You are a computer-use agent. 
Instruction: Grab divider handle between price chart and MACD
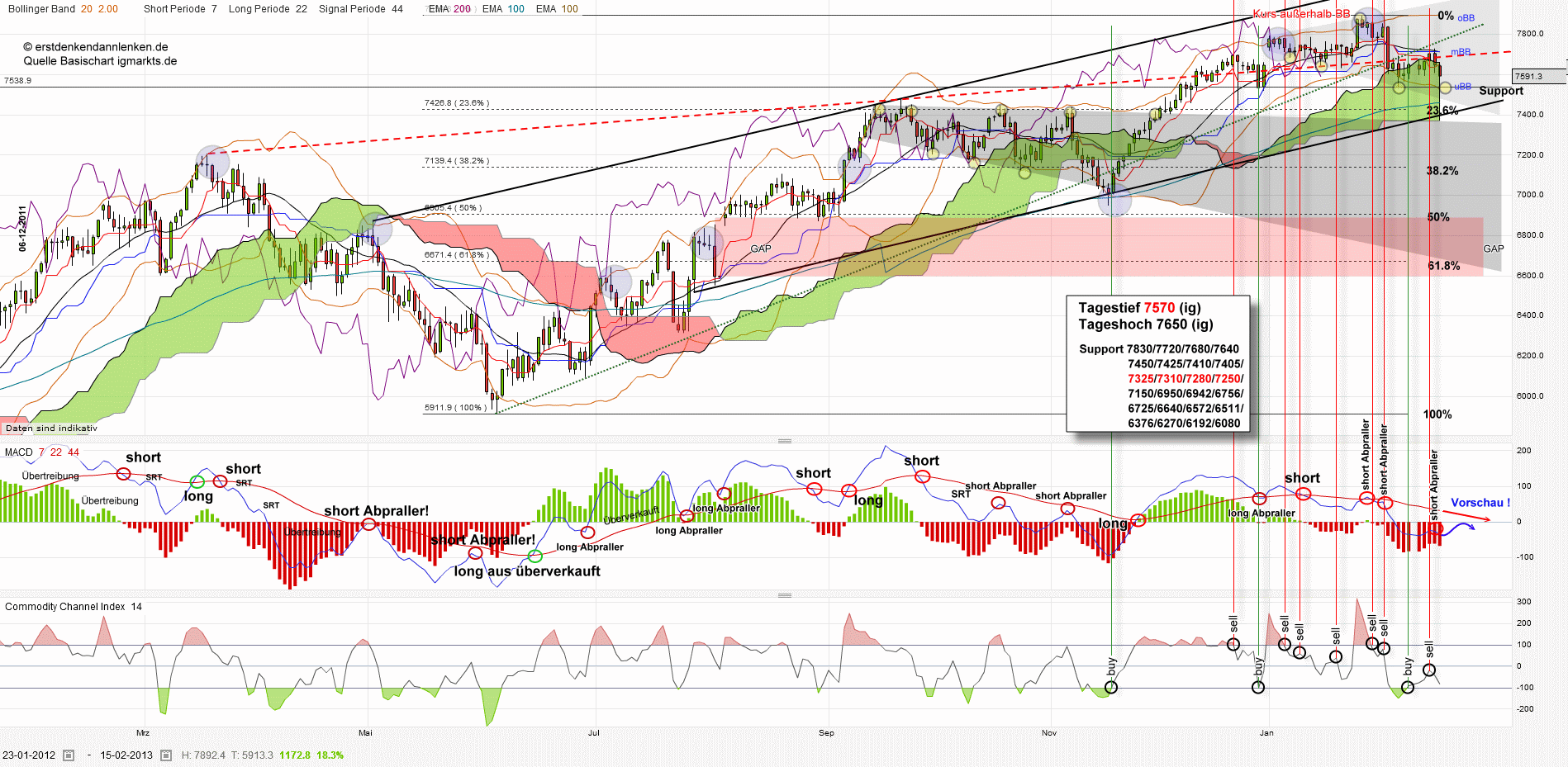pyautogui.click(x=785, y=441)
